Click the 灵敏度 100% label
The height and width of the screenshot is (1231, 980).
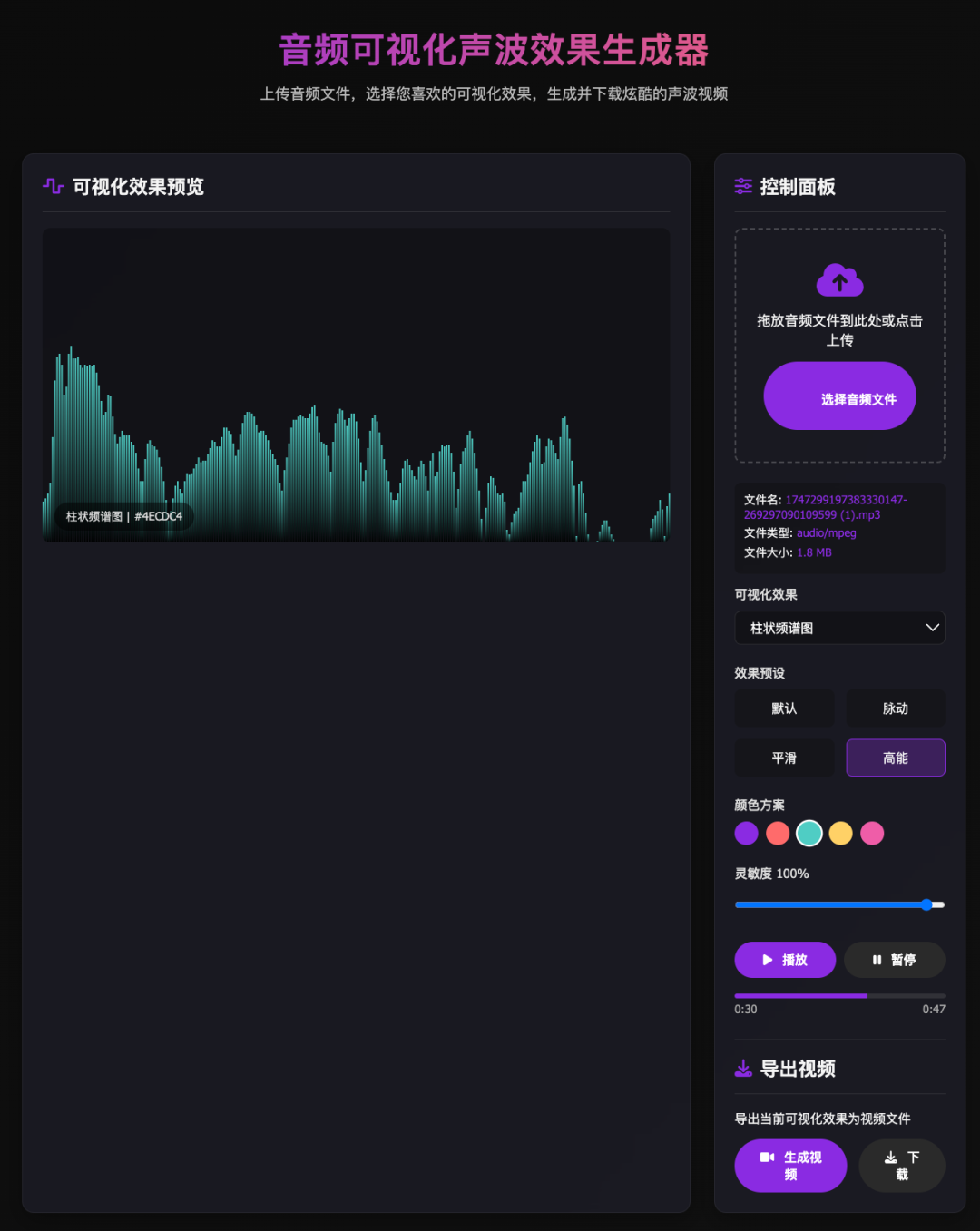click(x=771, y=874)
